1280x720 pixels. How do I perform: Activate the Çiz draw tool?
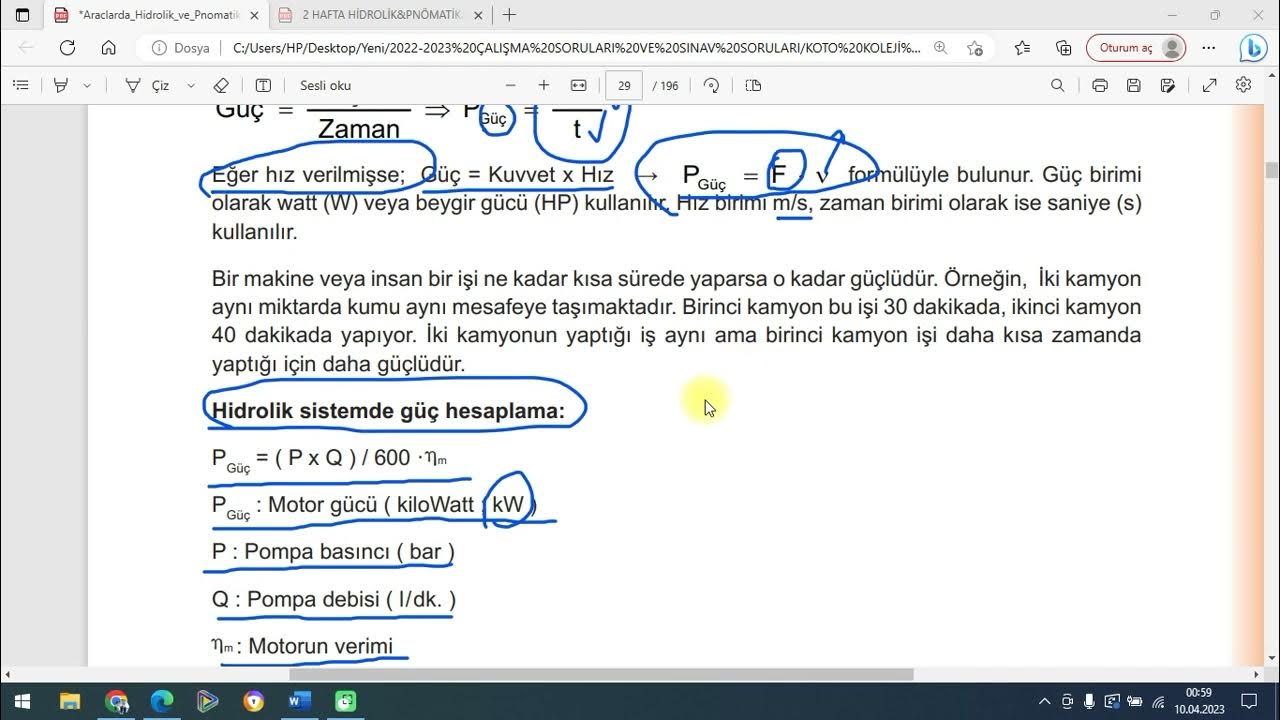point(146,86)
